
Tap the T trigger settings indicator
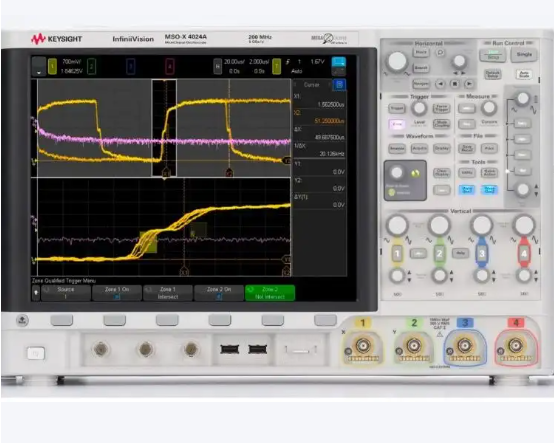(x=277, y=66)
